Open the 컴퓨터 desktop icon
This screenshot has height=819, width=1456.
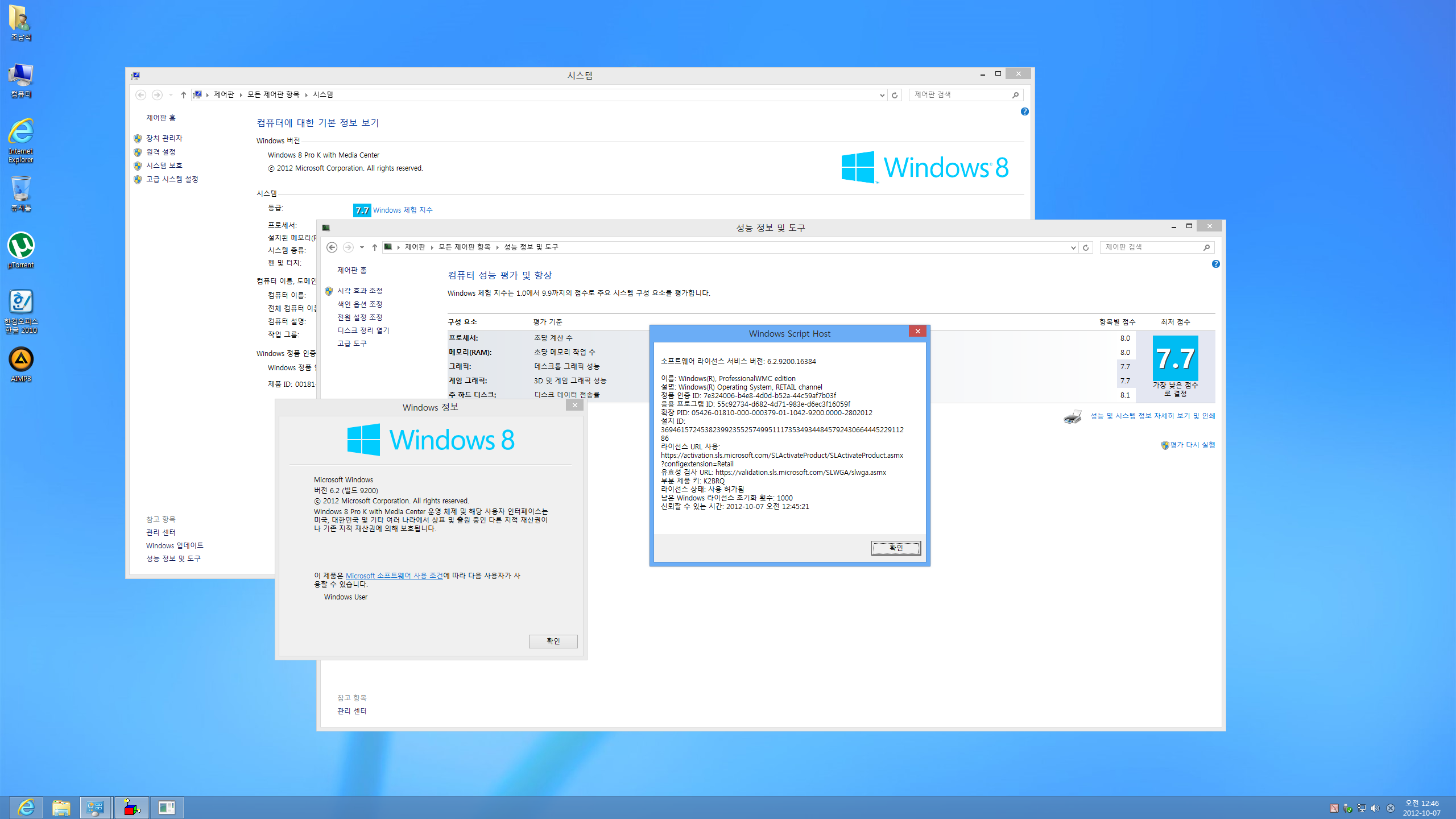click(20, 81)
